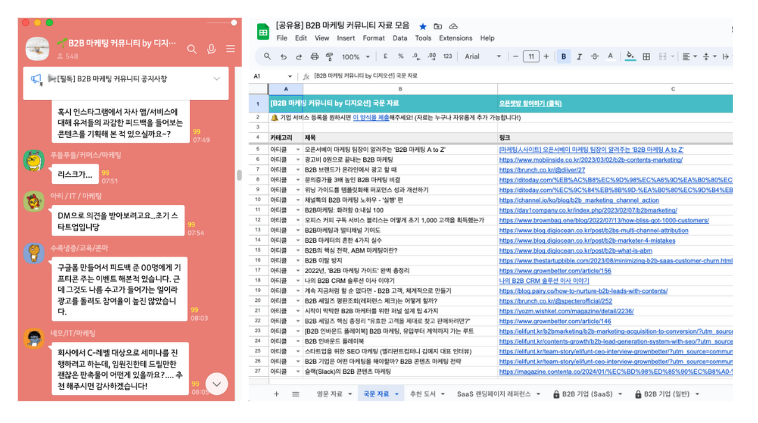The height and width of the screenshot is (423, 758).
Task: Open voice talk microphone in chat header
Action: click(211, 49)
